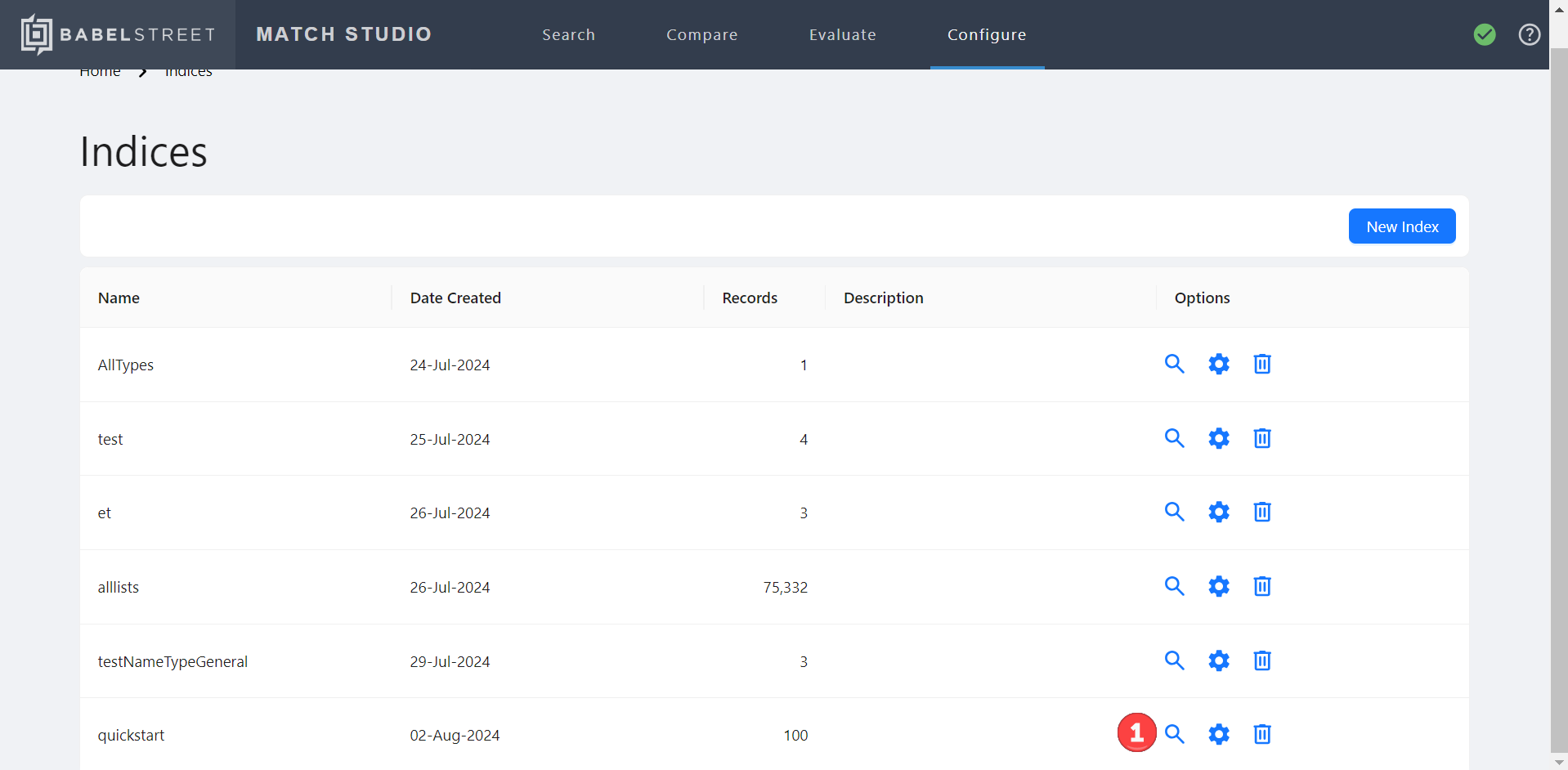Open settings gear for test index
Screen dimensions: 1568x770
1219,438
